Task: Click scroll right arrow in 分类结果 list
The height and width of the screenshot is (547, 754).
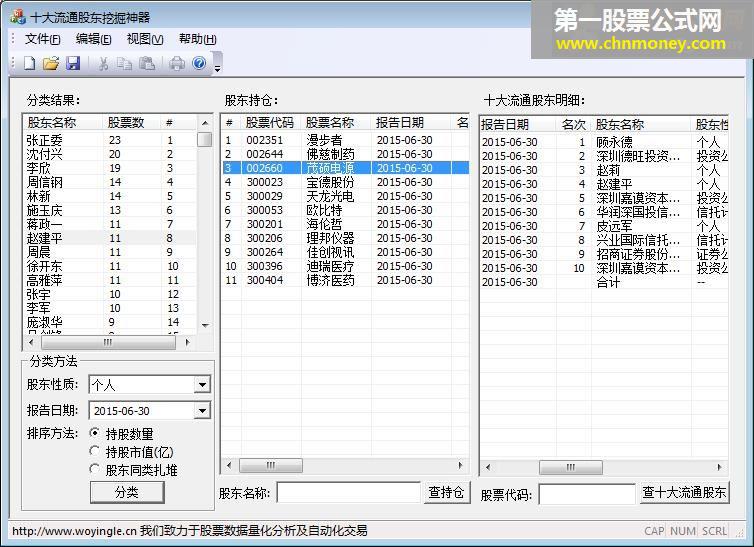Action: pos(188,342)
